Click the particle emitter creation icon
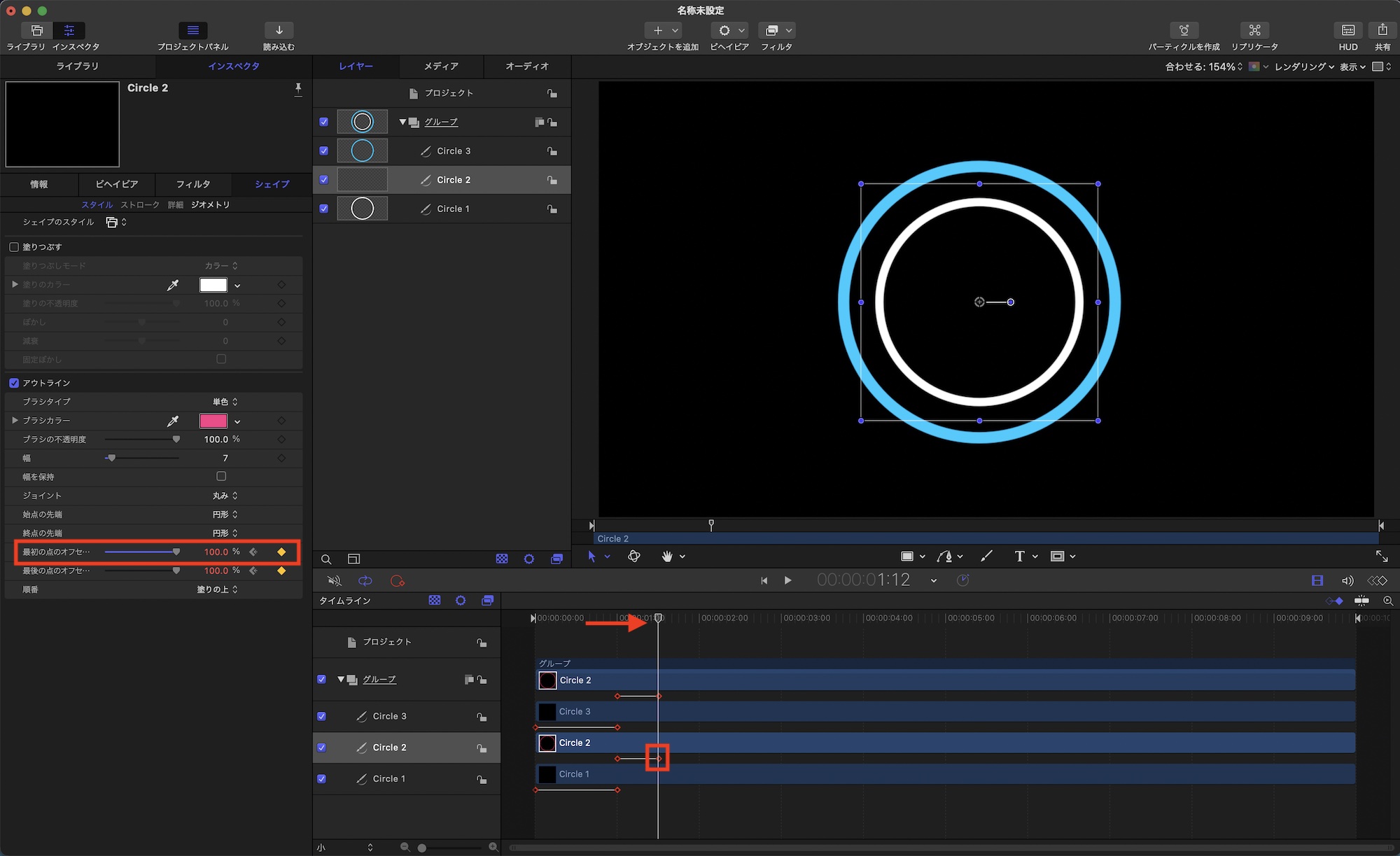1400x856 pixels. coord(1184,30)
